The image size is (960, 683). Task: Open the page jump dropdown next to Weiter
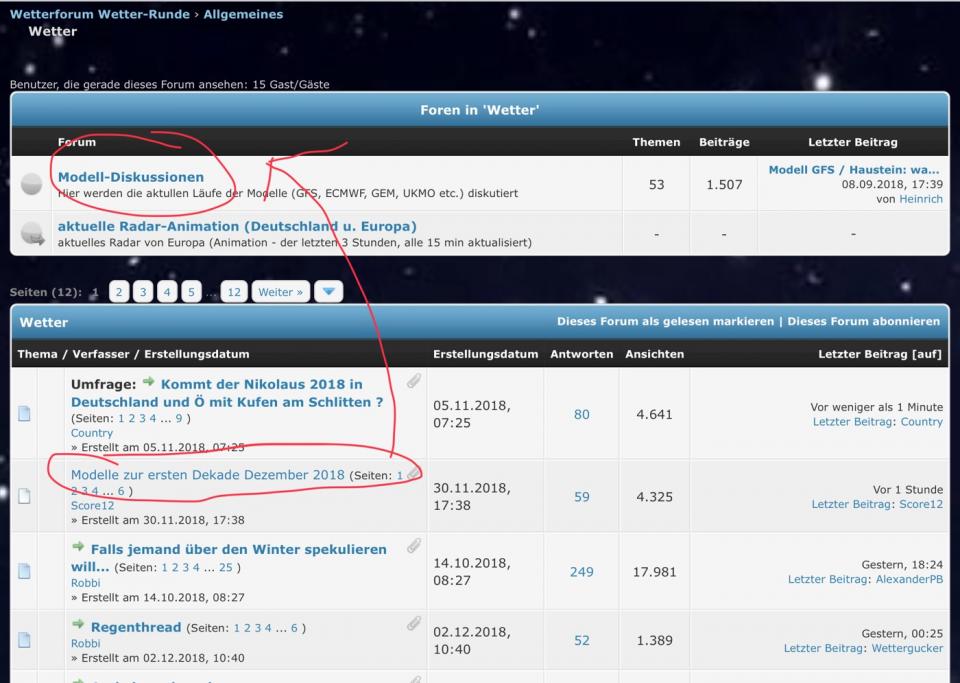click(328, 292)
